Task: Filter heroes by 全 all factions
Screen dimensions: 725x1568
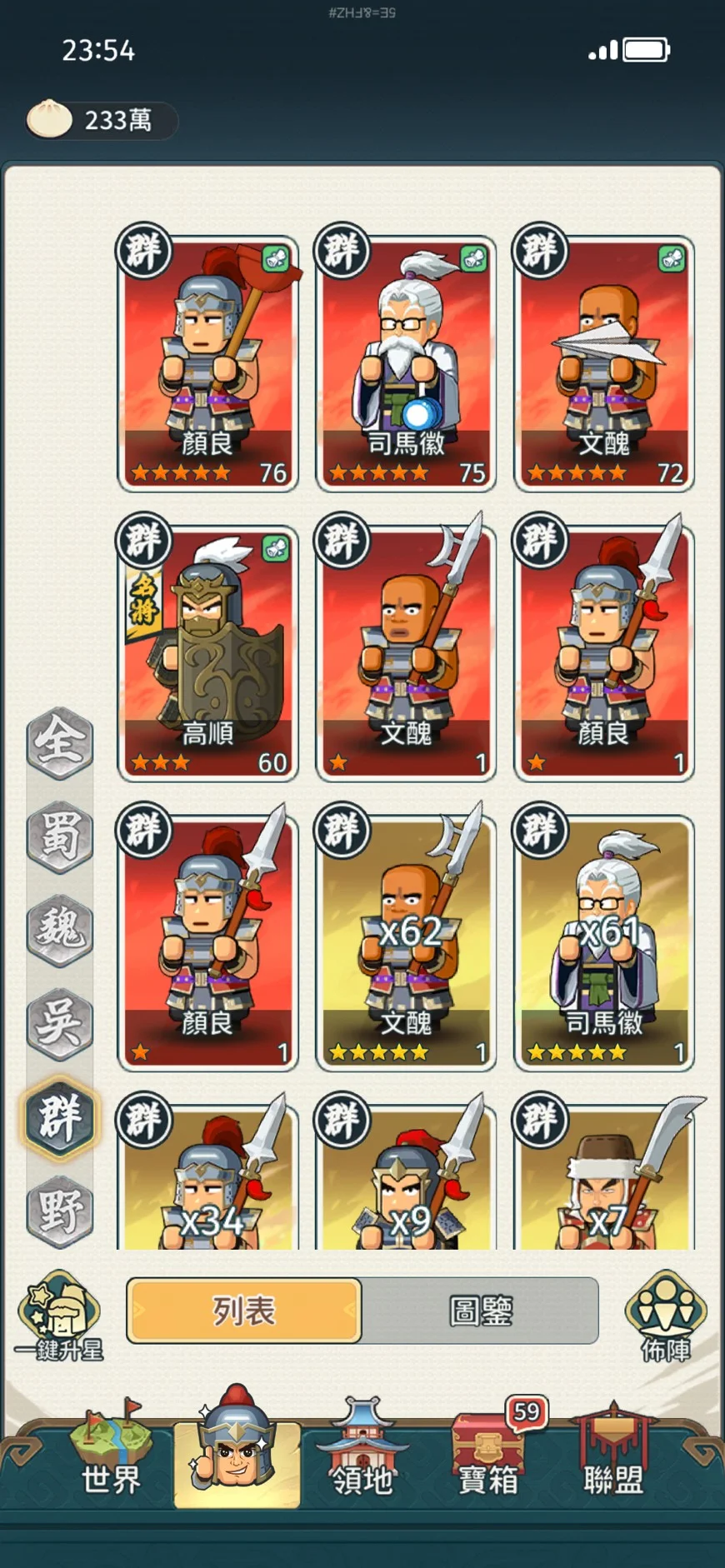Action: (60, 742)
